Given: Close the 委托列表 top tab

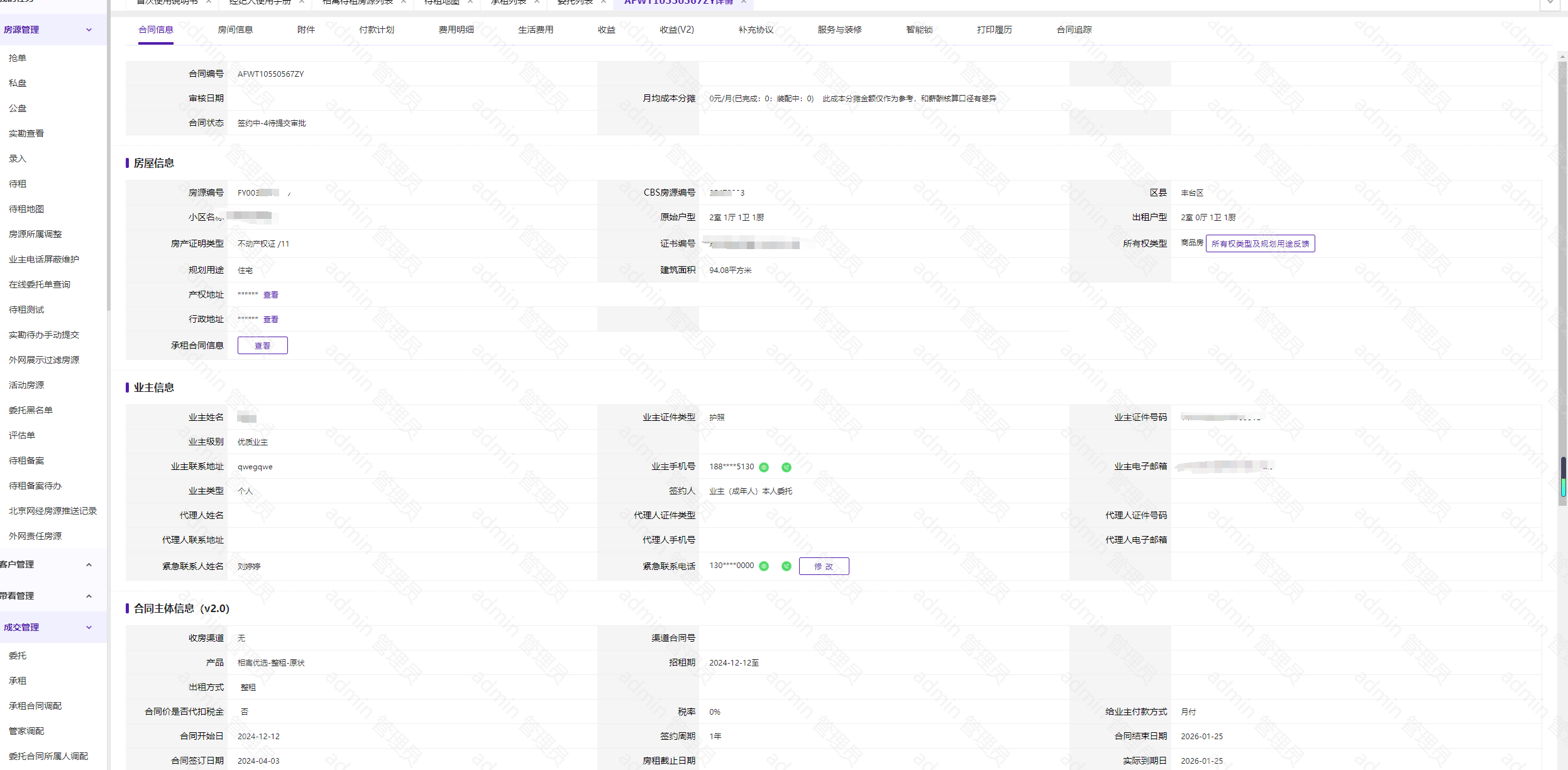Looking at the screenshot, I should coord(604,2).
